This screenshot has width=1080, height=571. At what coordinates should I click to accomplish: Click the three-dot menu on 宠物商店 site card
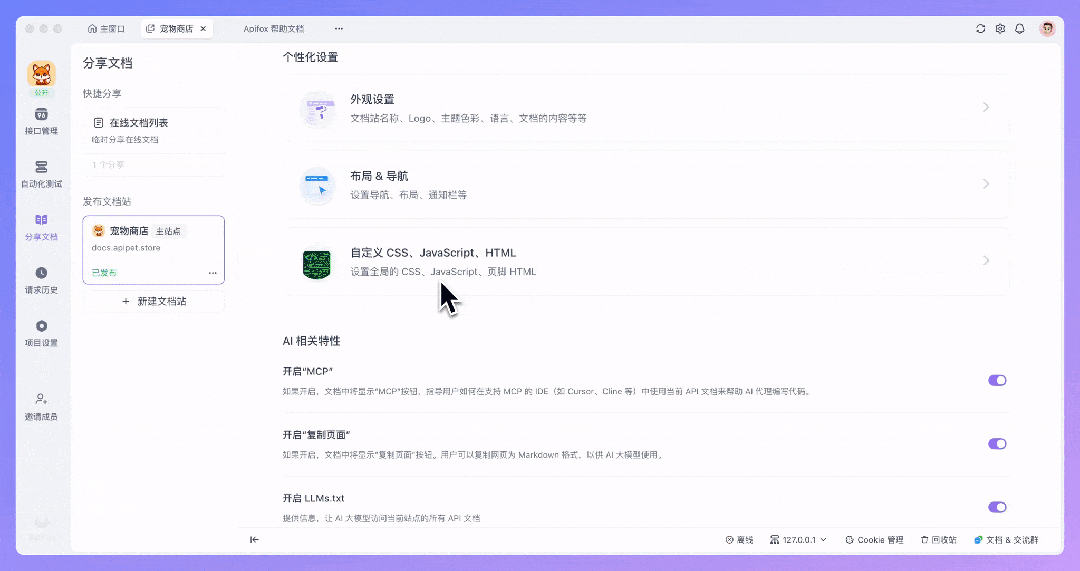213,273
